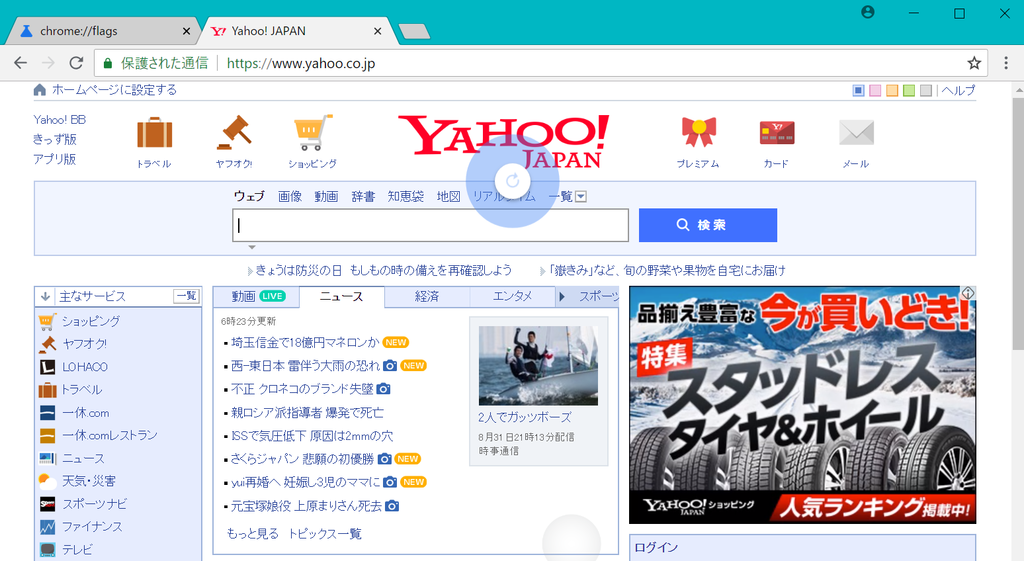
Task: Click the 一覧 button in 主なサービス header
Action: coord(187,297)
